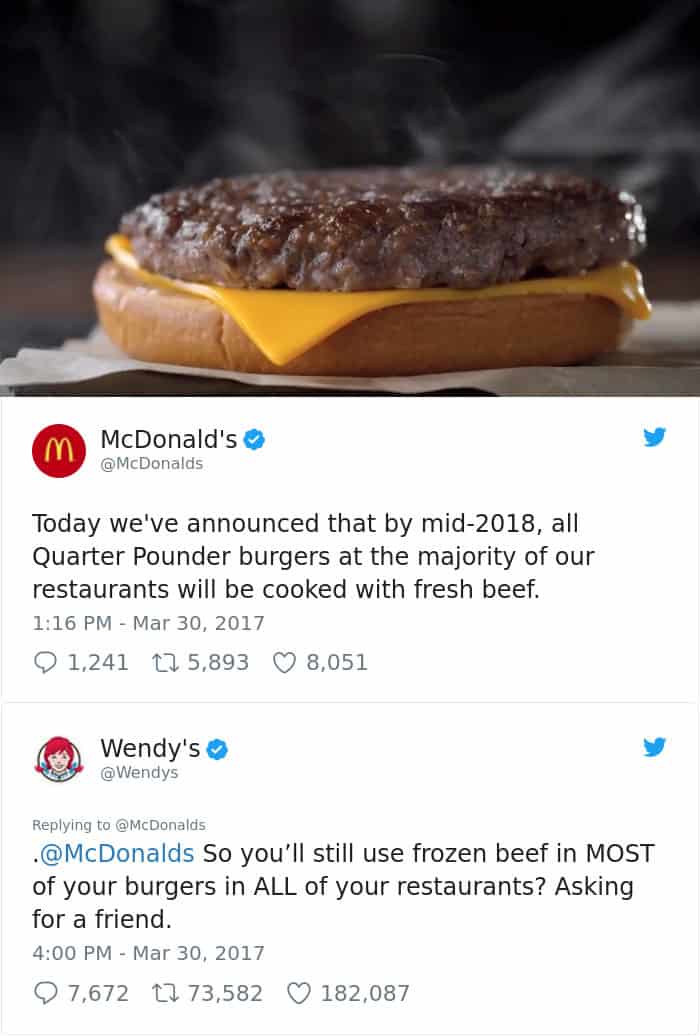Click the Twitter bird on McDonald's tweet
Viewport: 700px width, 1036px height.
point(654,437)
